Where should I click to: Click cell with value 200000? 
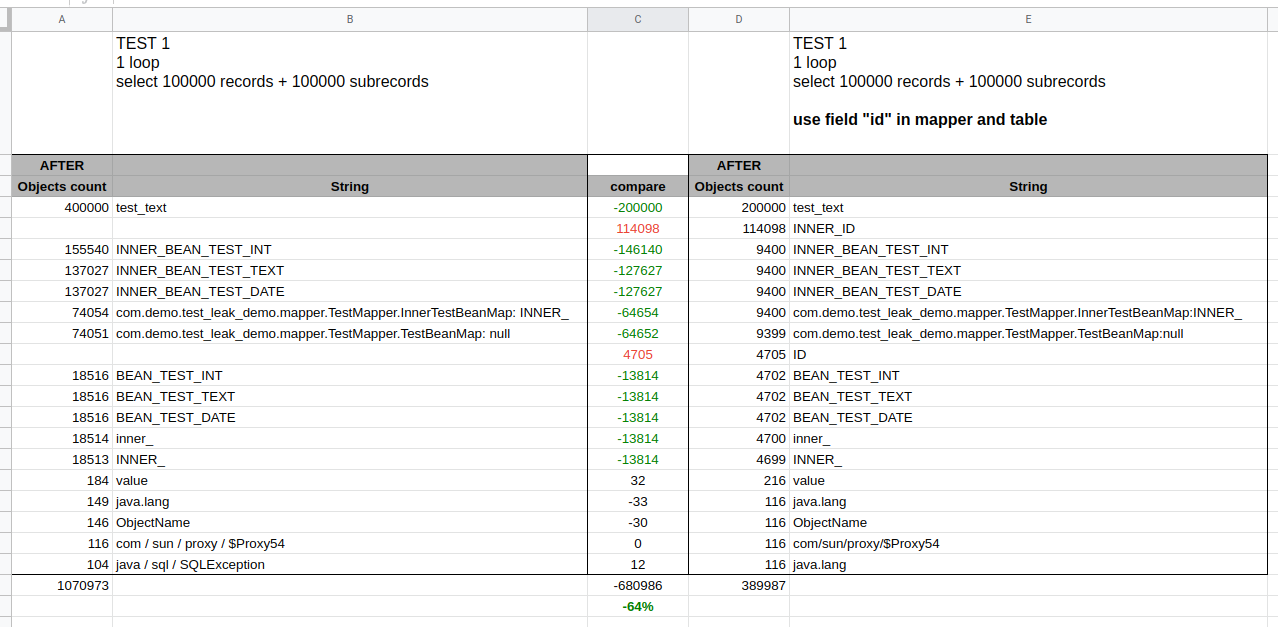pyautogui.click(x=739, y=207)
